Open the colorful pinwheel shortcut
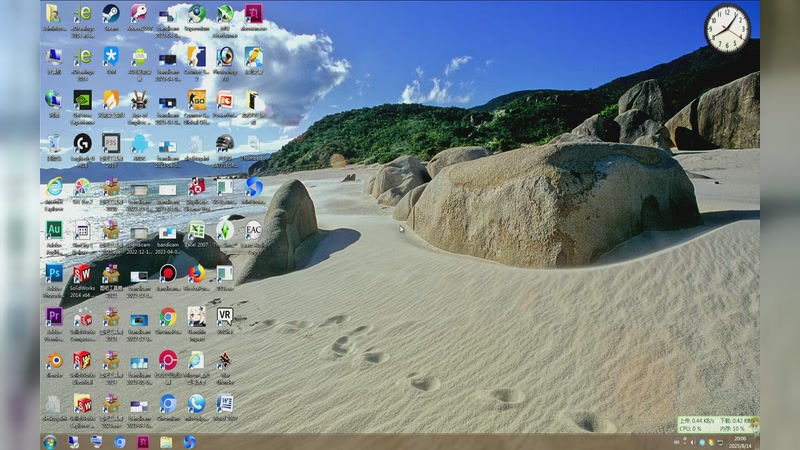800x450 pixels. pyautogui.click(x=82, y=187)
